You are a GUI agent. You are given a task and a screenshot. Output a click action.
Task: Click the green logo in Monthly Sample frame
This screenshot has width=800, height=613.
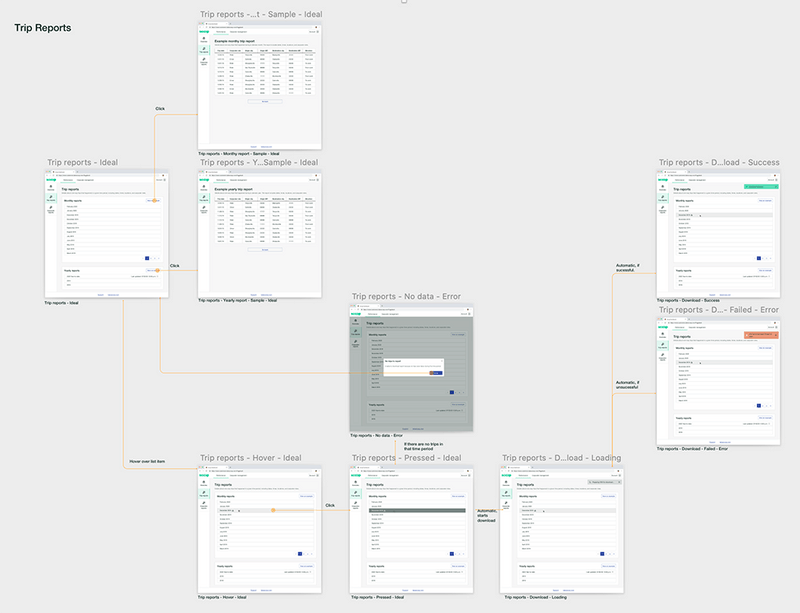(x=204, y=32)
